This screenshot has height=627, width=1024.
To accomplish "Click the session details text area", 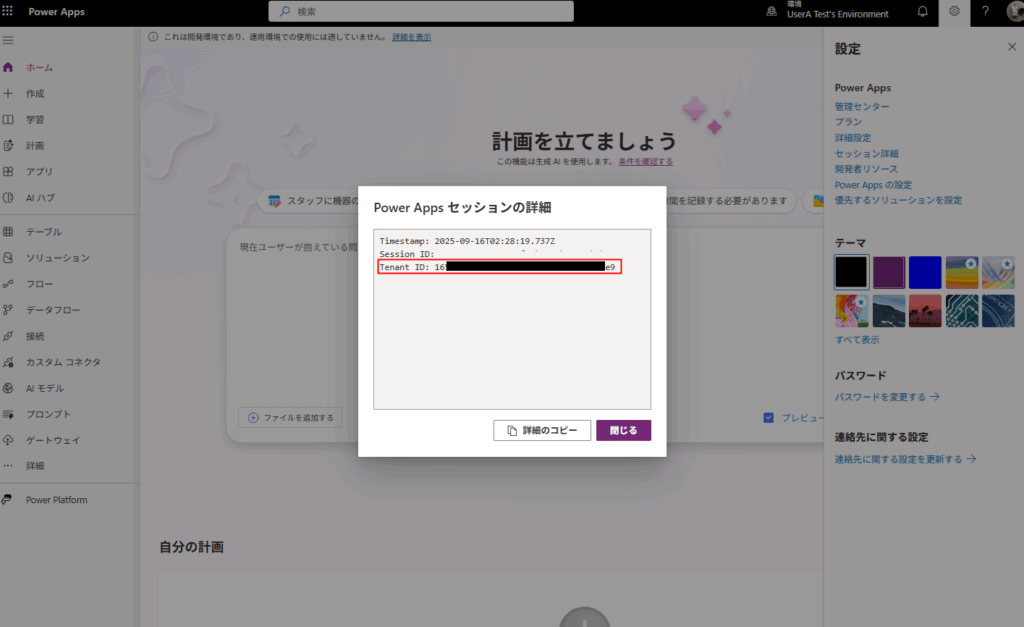I will coord(512,319).
